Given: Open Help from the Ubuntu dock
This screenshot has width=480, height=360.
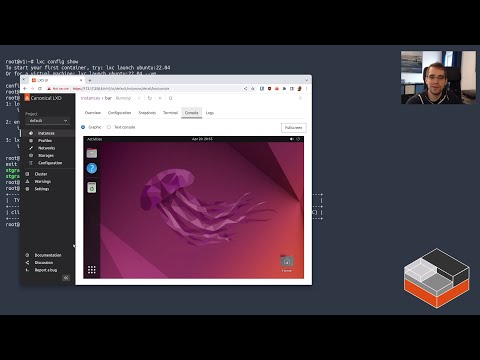Looking at the screenshot, I should coord(92,168).
